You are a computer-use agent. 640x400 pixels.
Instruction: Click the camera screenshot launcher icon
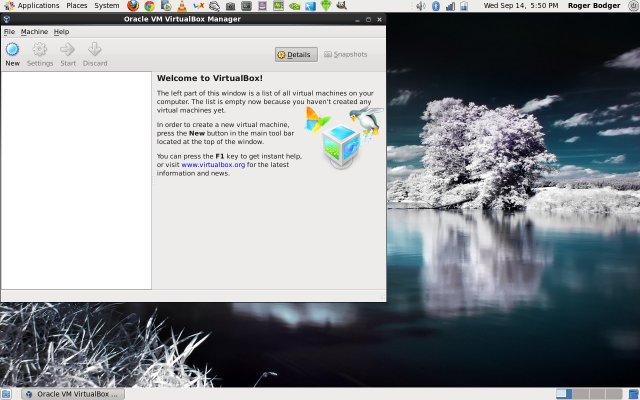pyautogui.click(x=230, y=6)
